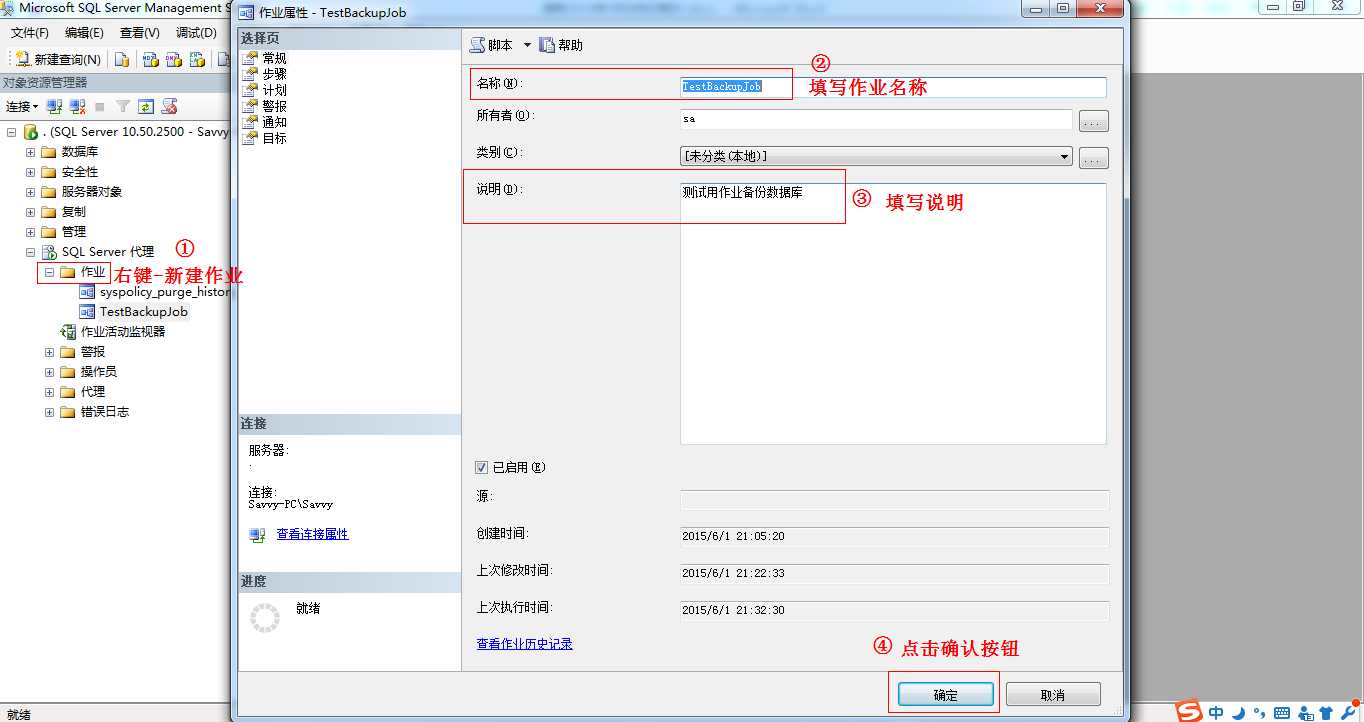Click the server node database icon

point(30,132)
